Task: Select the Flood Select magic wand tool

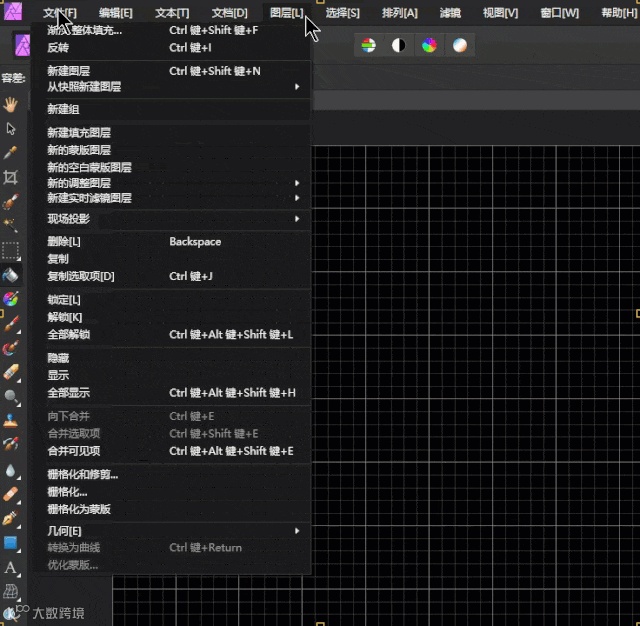Action: pos(10,225)
